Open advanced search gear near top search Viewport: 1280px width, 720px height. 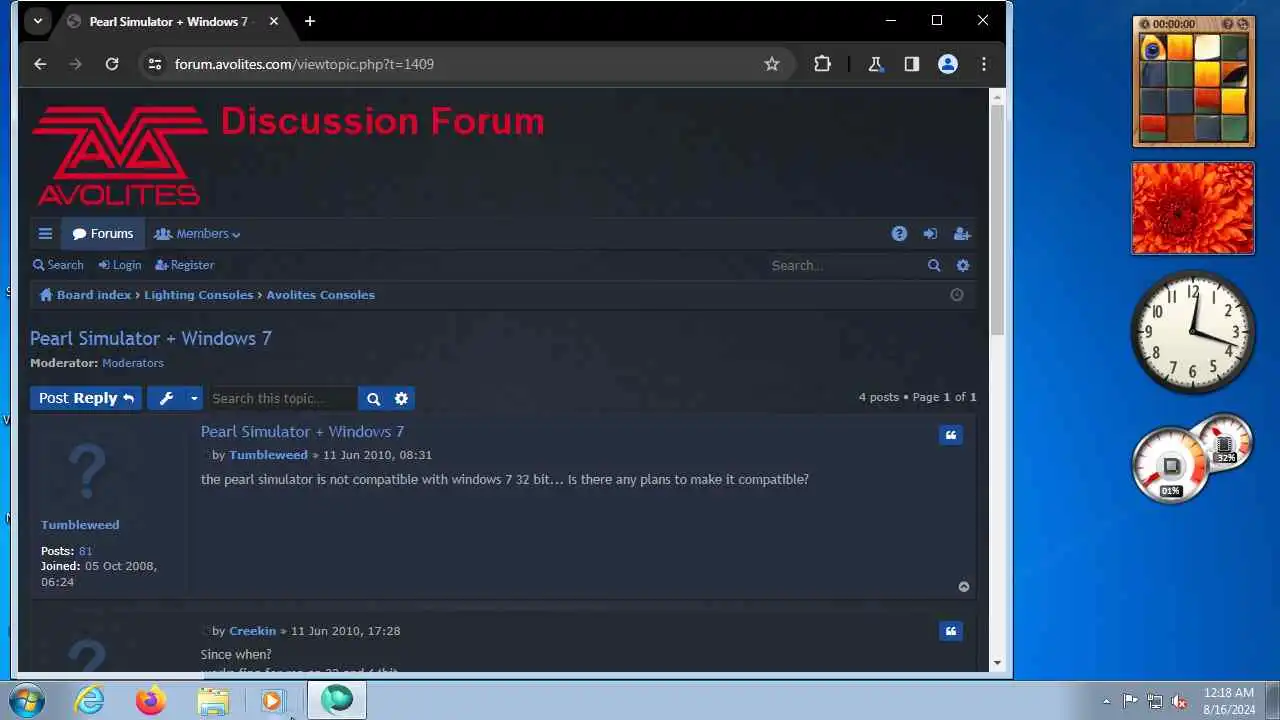coord(963,265)
